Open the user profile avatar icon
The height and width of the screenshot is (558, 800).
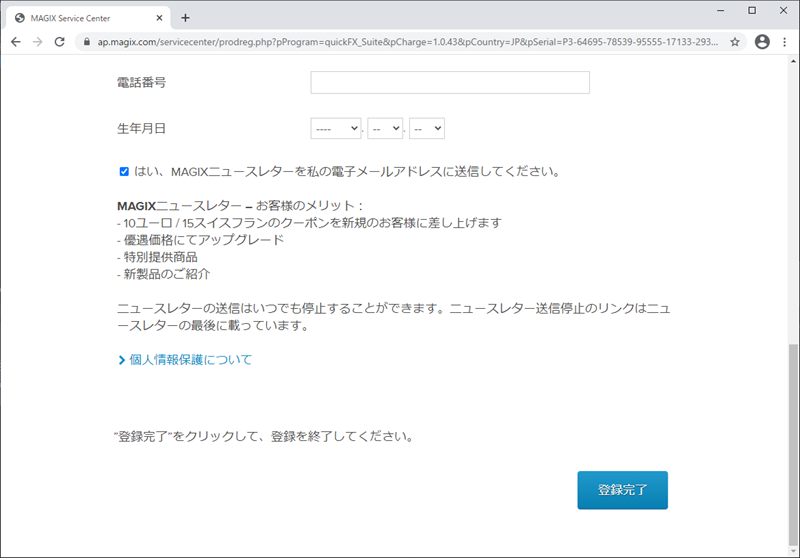point(762,42)
